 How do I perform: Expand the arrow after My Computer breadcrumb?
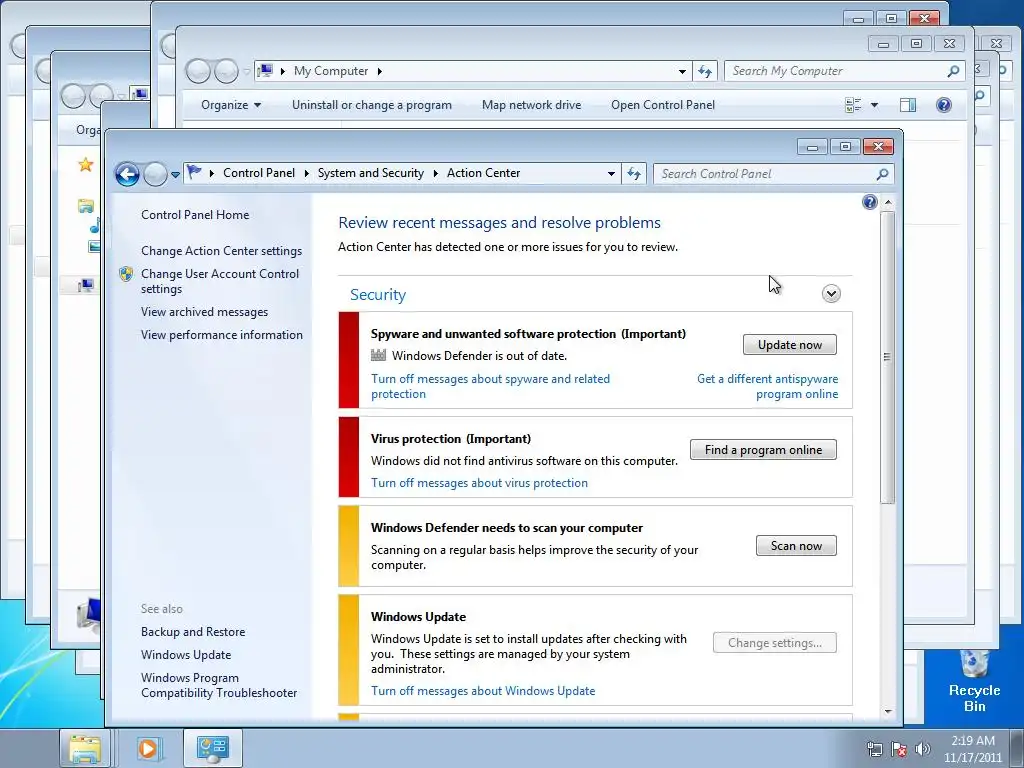coord(379,71)
